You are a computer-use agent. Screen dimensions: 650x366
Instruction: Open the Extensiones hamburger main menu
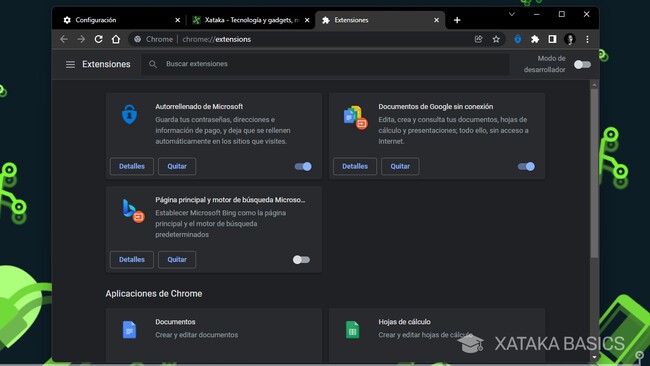[x=70, y=64]
